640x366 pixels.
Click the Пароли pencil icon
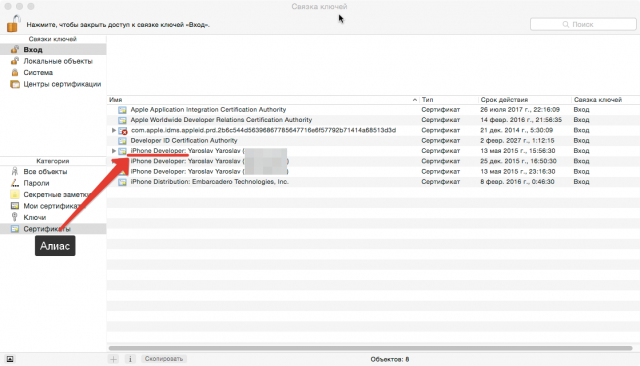tap(15, 183)
